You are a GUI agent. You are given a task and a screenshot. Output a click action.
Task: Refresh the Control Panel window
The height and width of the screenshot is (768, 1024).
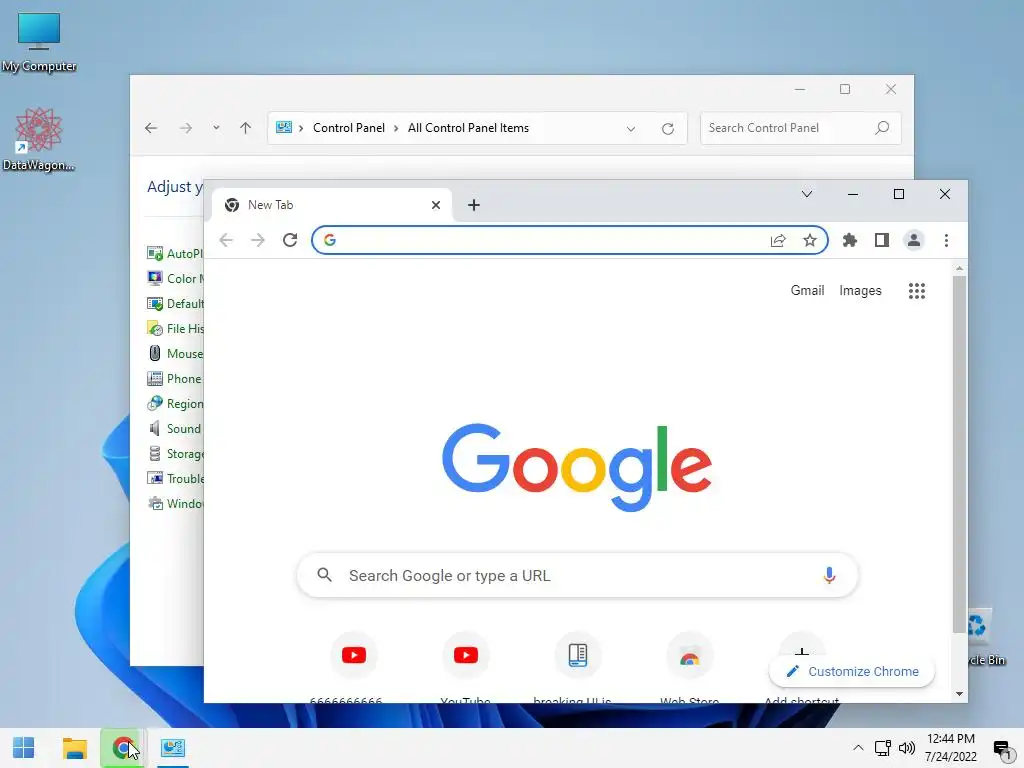[x=667, y=129]
